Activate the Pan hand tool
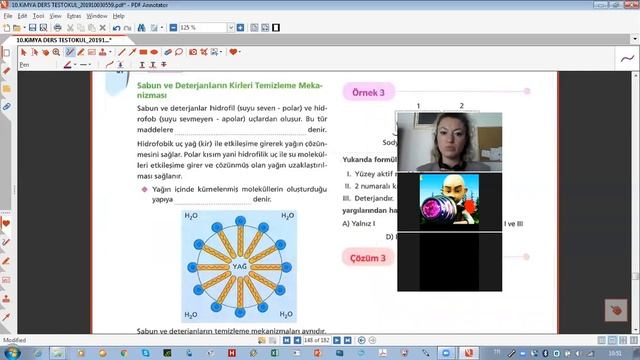 click(x=45, y=52)
